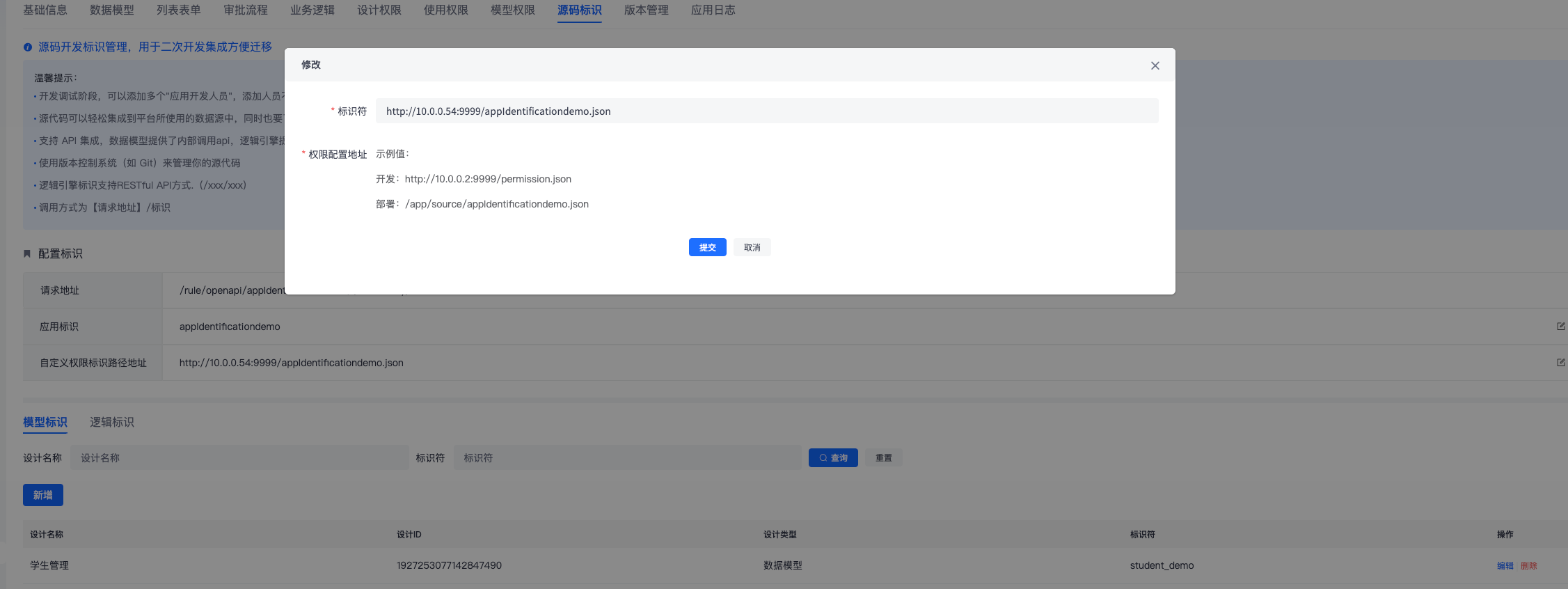This screenshot has height=589, width=1568.
Task: Click the info icon beside 源码开发标识管理
Action: point(28,47)
